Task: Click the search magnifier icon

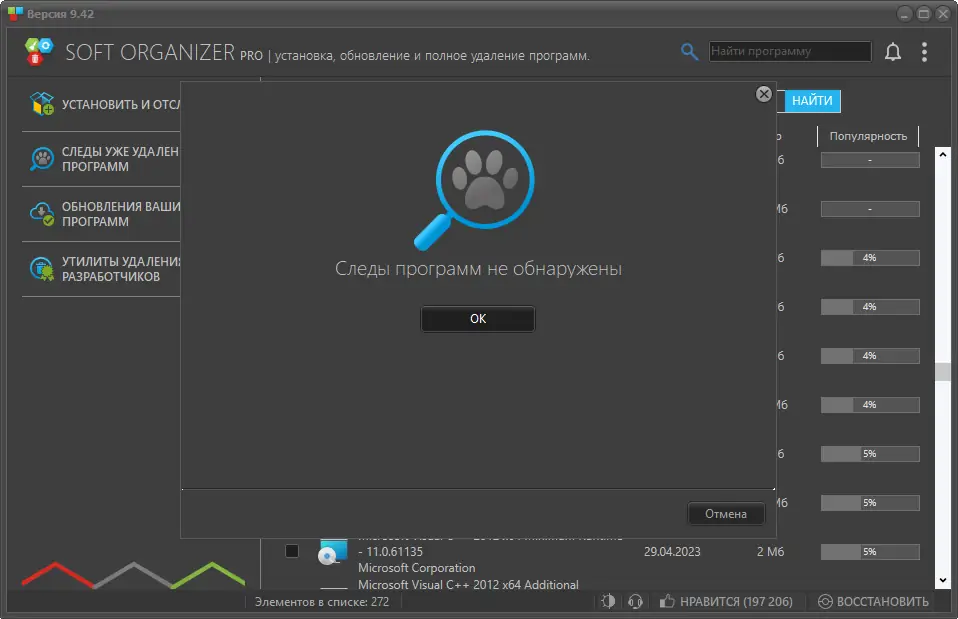Action: (x=689, y=52)
